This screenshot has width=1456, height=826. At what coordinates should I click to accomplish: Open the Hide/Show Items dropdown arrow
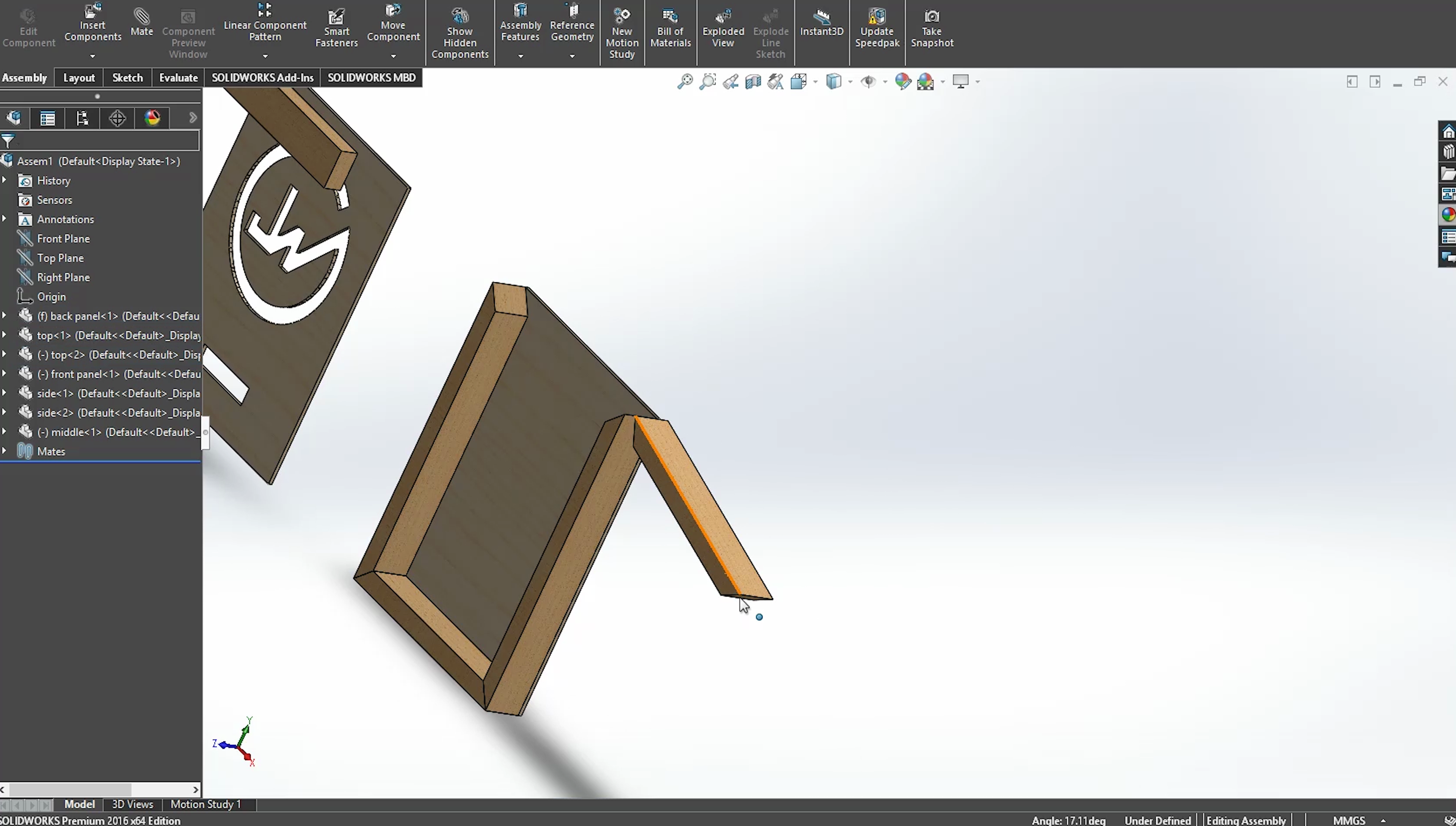pyautogui.click(x=885, y=82)
